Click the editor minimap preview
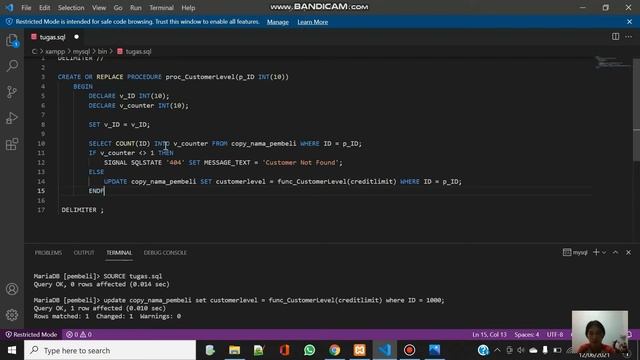 (611, 63)
